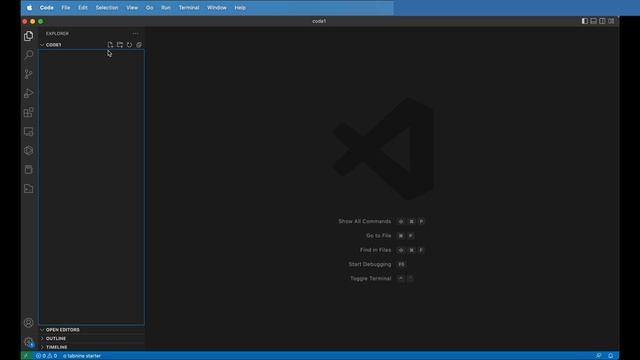Open the Edit menu
Image resolution: width=640 pixels, height=360 pixels.
(83, 8)
